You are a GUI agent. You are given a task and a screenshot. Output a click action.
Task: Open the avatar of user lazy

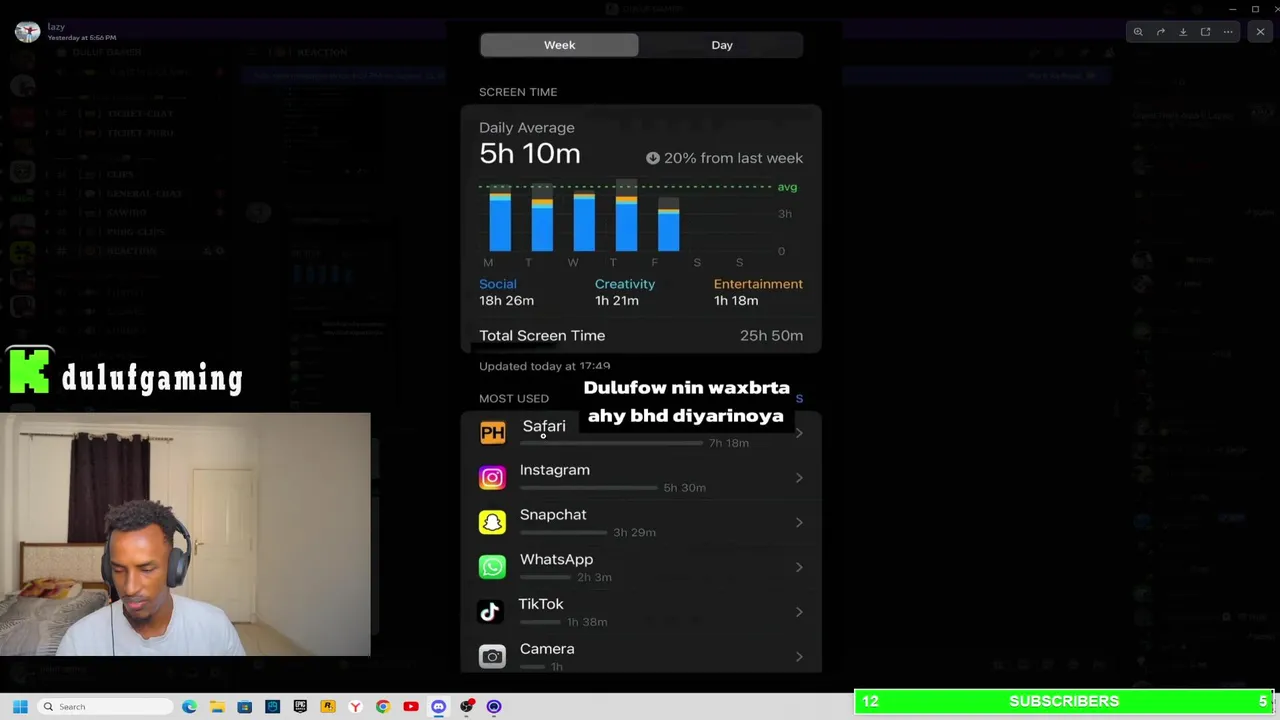(x=27, y=32)
